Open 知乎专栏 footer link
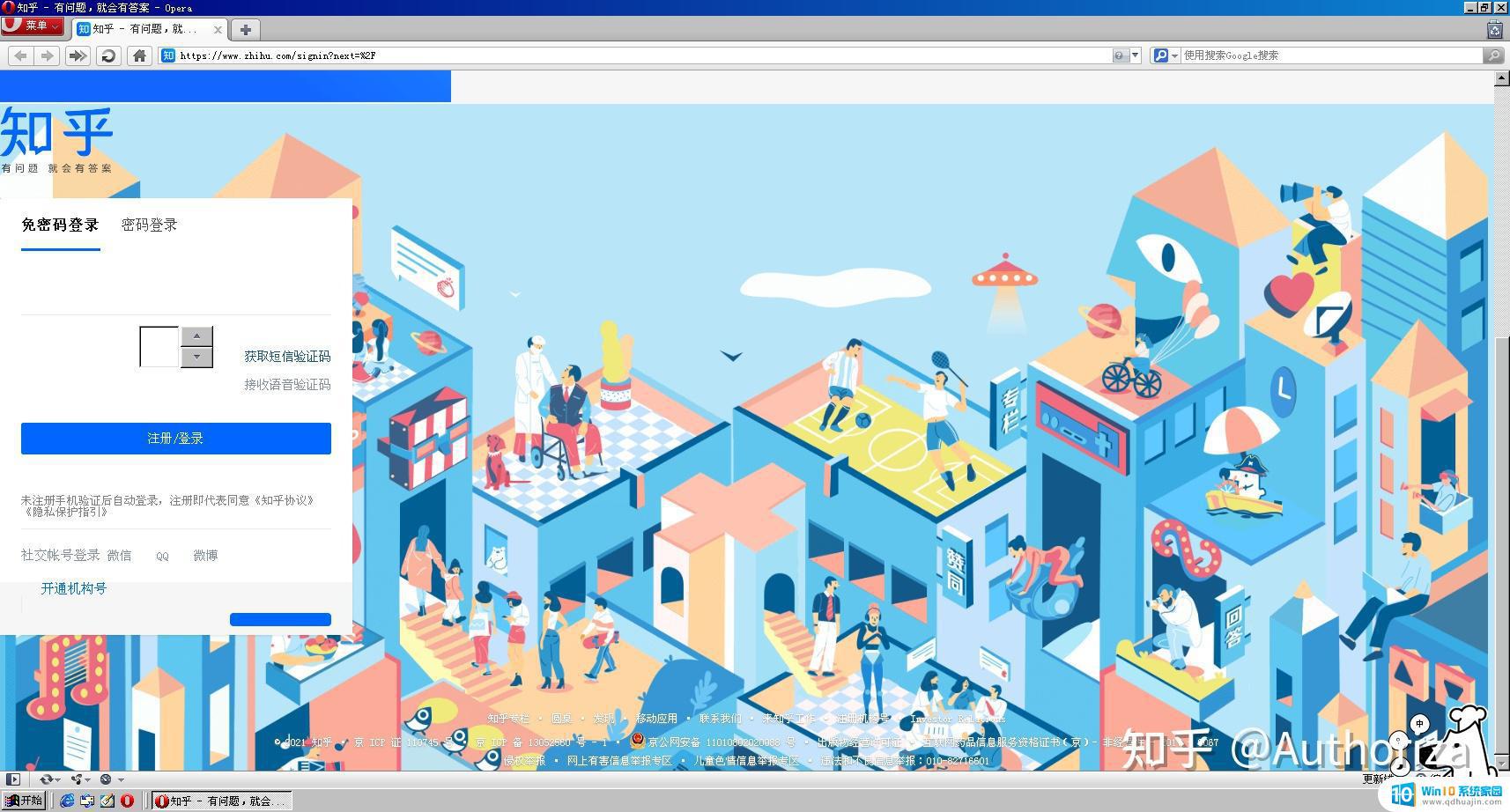This screenshot has height=812, width=1510. click(x=508, y=719)
